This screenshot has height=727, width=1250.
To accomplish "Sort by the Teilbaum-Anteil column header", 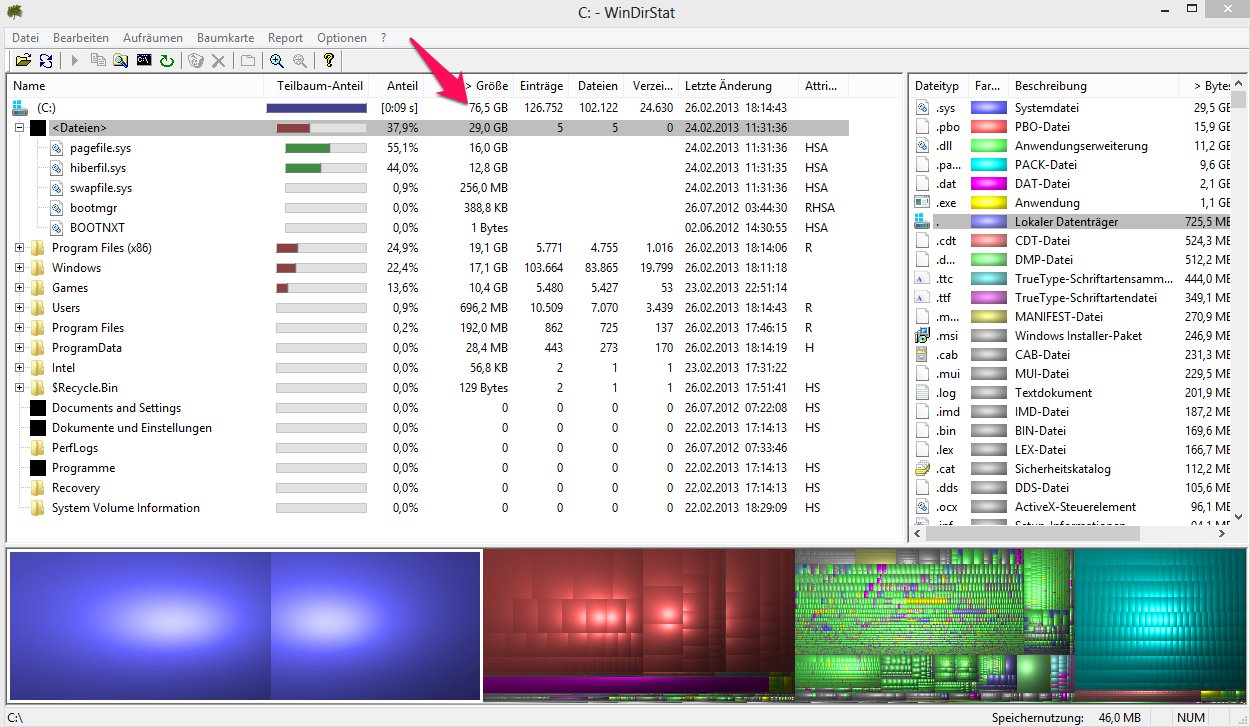I will tap(315, 86).
